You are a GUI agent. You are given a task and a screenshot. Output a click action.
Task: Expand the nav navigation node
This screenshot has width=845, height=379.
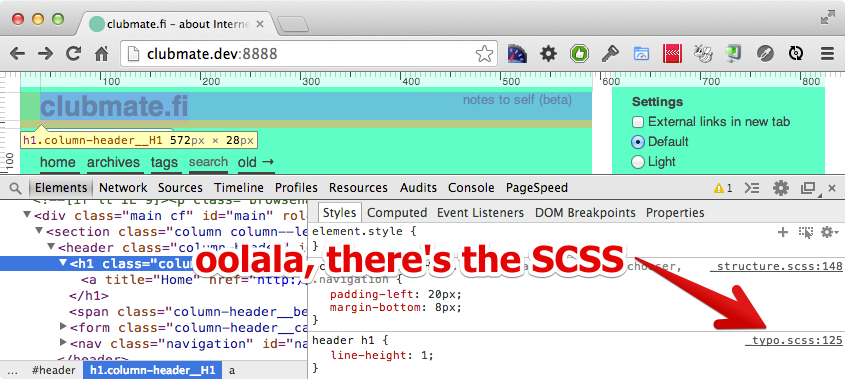(63, 342)
